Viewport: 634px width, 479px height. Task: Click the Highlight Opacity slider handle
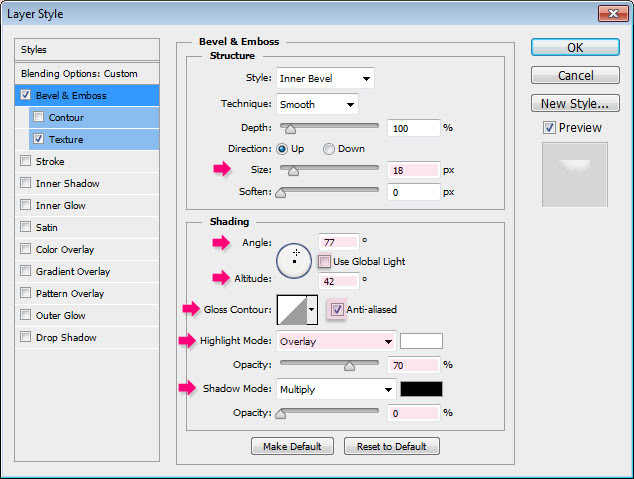(349, 365)
